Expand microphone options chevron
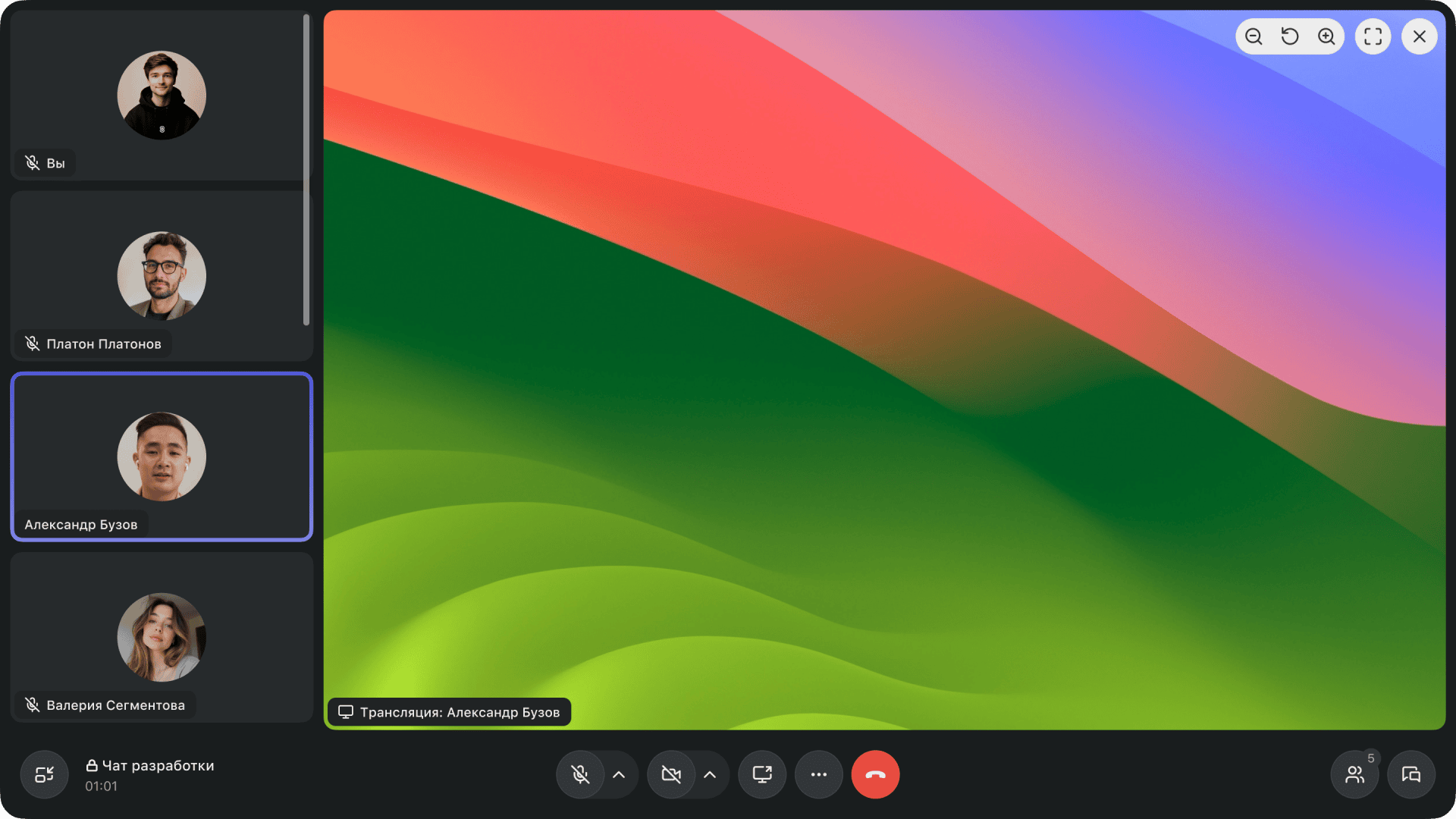The image size is (1456, 819). [x=619, y=774]
